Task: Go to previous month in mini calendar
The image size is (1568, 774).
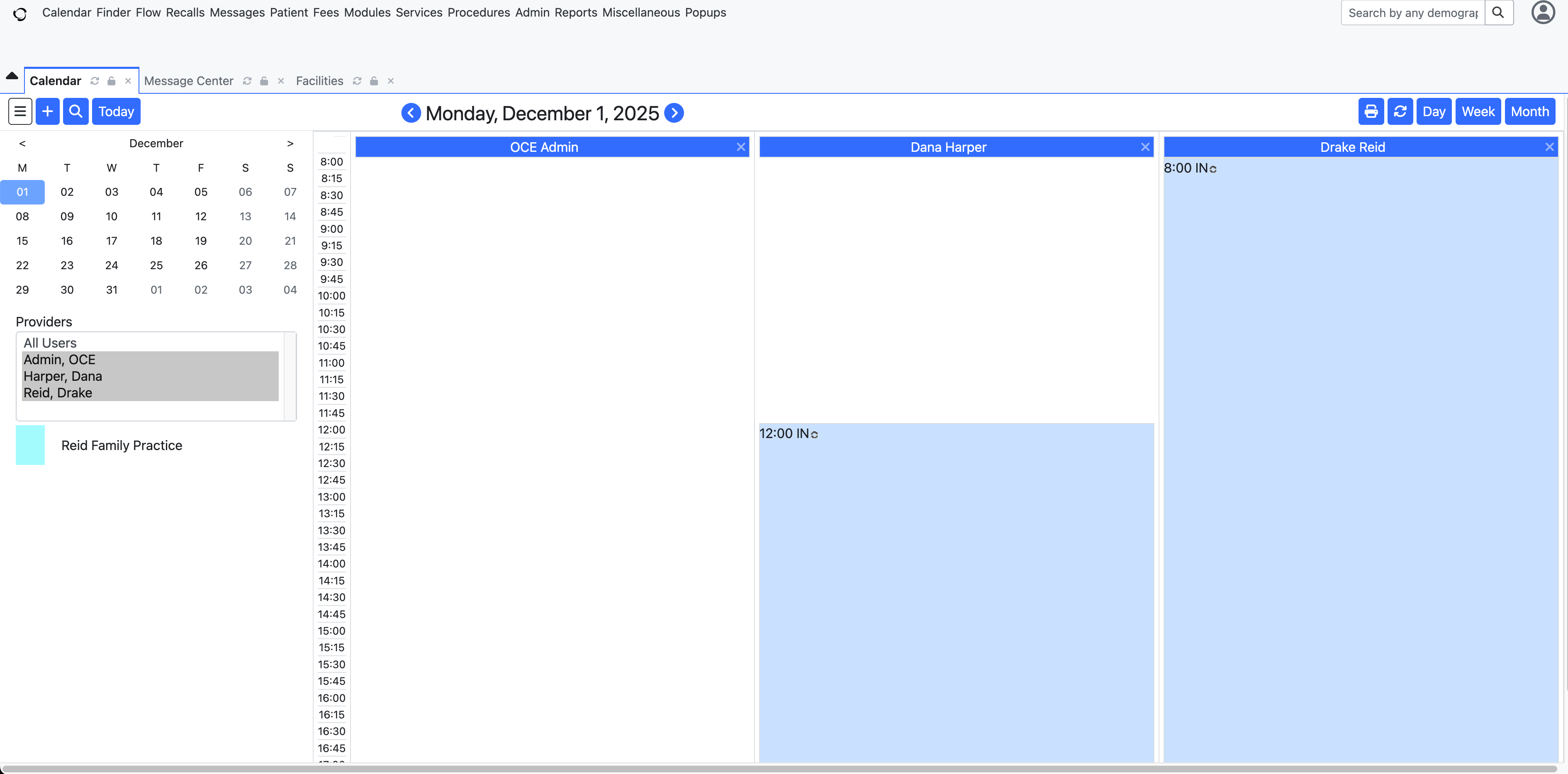Action: pos(22,144)
